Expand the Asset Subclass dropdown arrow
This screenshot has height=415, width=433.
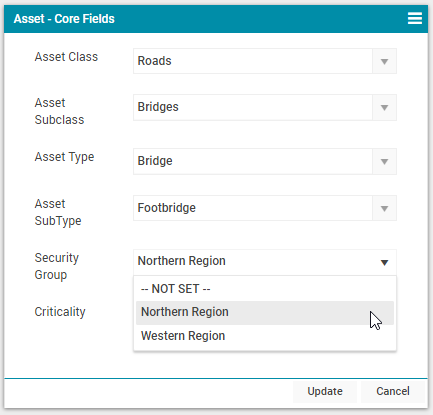click(384, 107)
